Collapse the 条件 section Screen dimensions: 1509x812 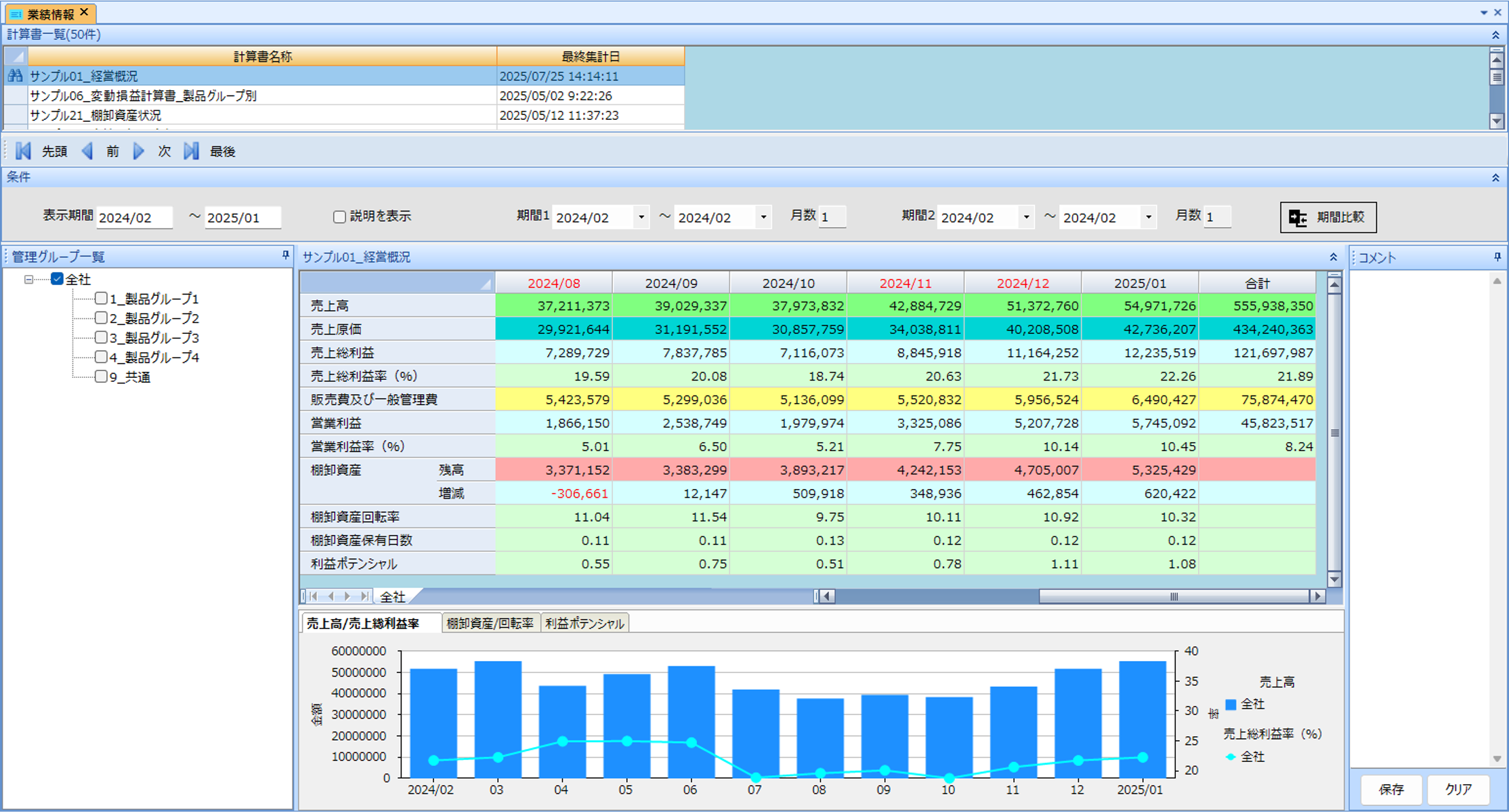[1495, 177]
